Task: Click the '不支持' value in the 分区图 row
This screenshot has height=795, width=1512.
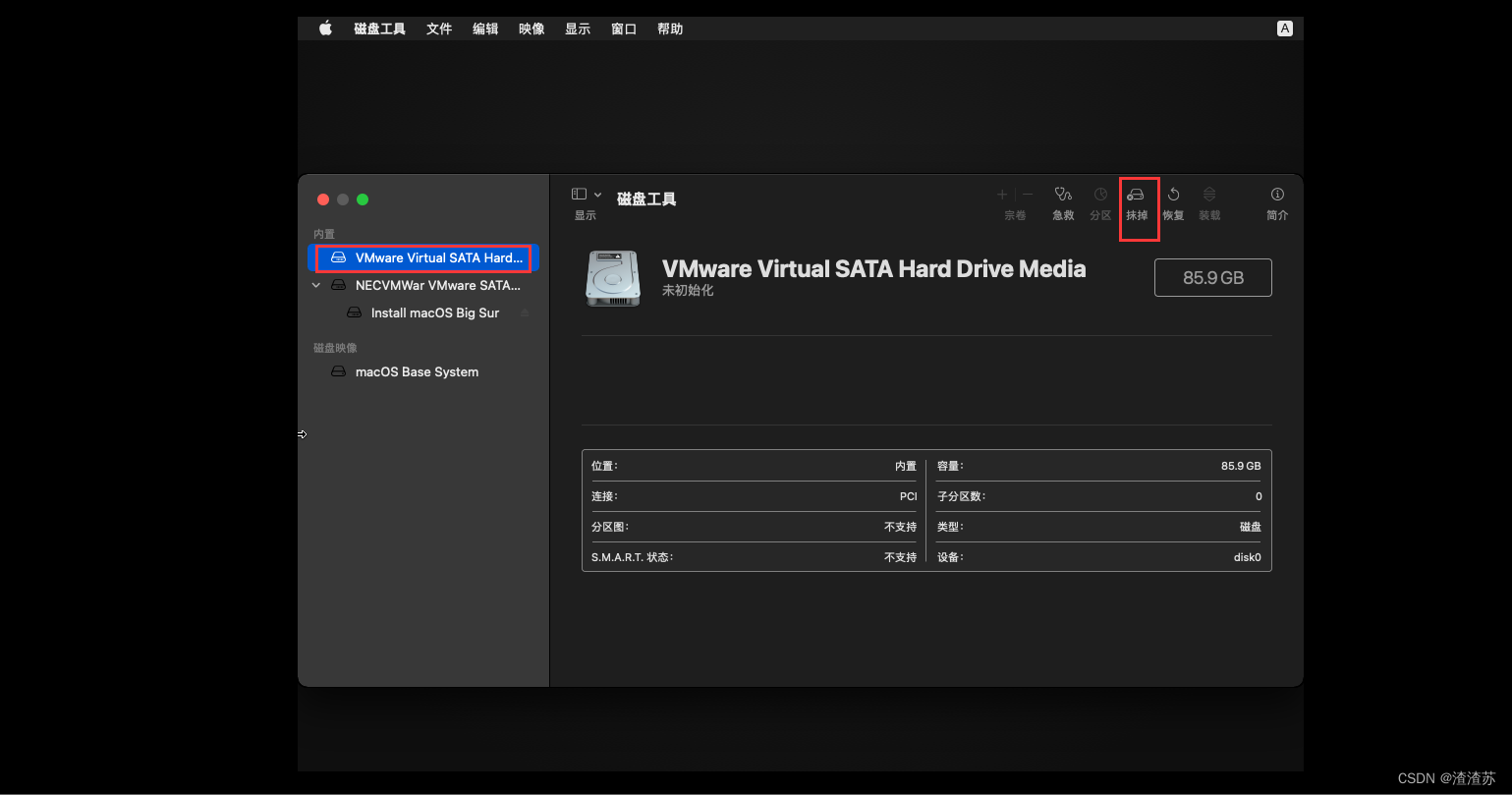Action: pos(900,527)
